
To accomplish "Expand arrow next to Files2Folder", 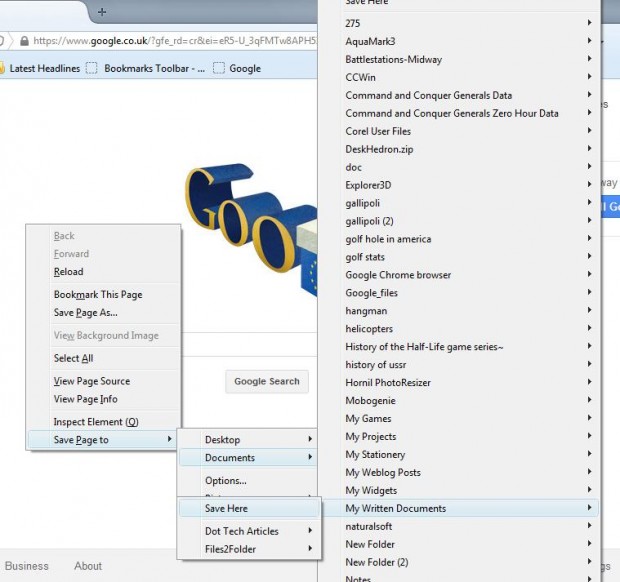I will (x=310, y=548).
